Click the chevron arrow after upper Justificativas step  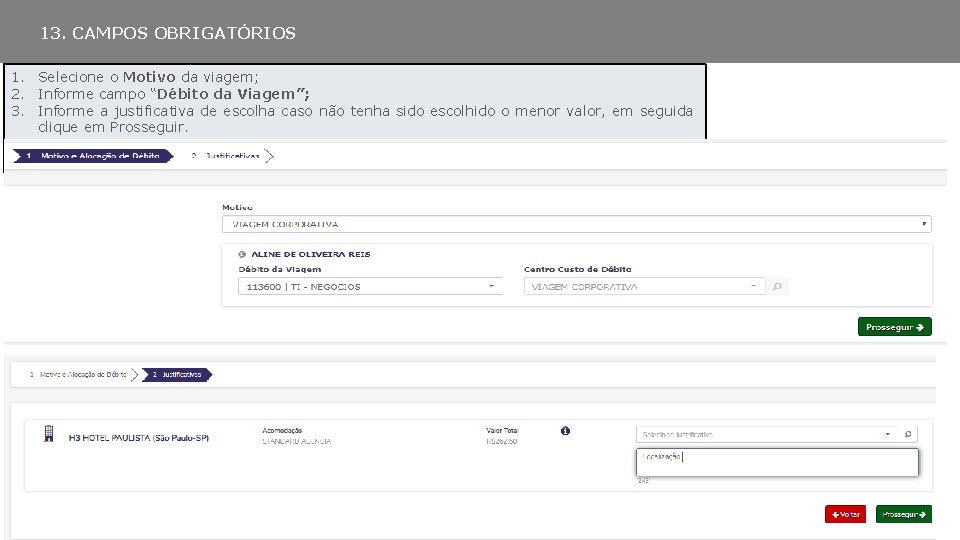pyautogui.click(x=269, y=156)
